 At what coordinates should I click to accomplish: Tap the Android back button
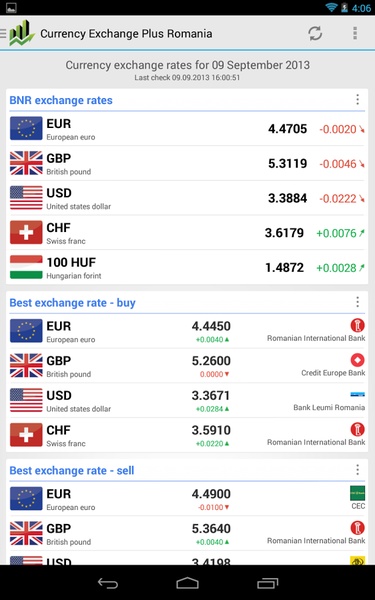click(x=108, y=583)
